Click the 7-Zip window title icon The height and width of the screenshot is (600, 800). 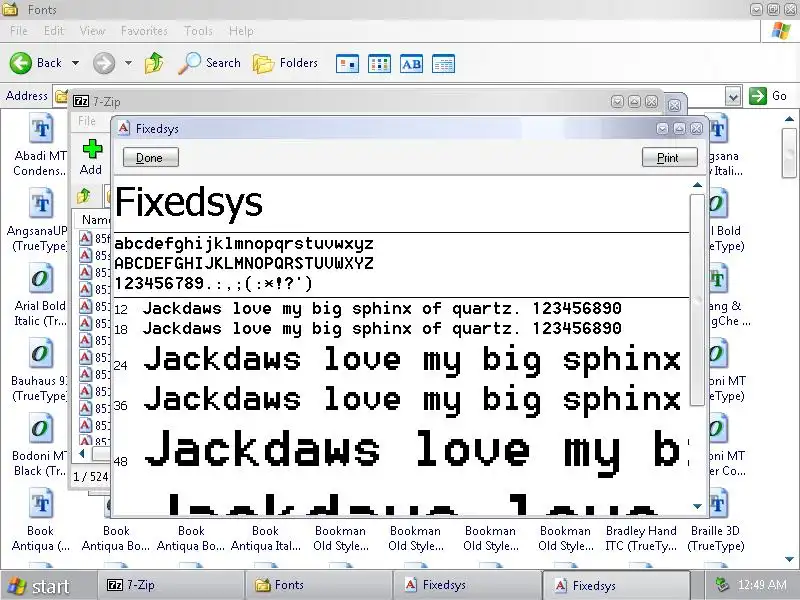(x=81, y=101)
